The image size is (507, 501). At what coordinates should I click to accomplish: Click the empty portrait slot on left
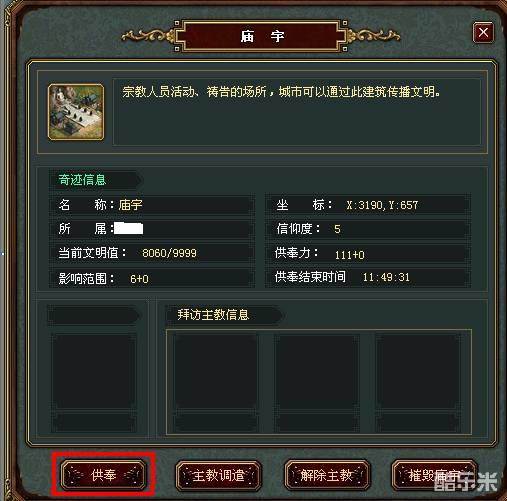click(94, 382)
